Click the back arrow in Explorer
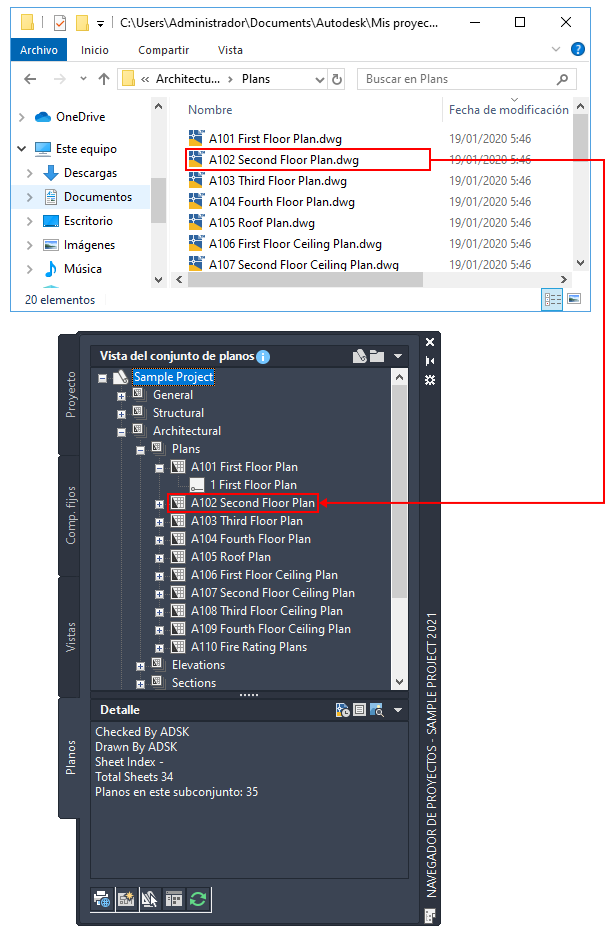 click(30, 79)
